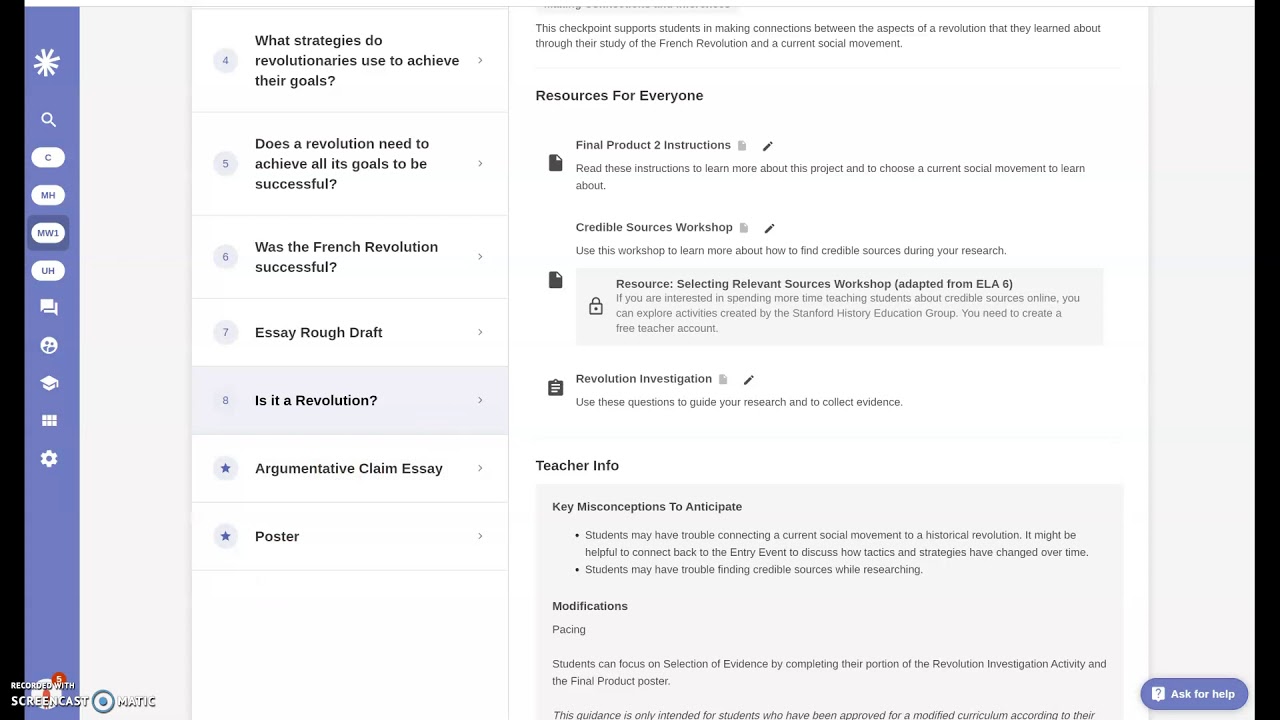The image size is (1280, 720).
Task: Edit Final Product 2 Instructions pencil icon
Action: coord(767,146)
